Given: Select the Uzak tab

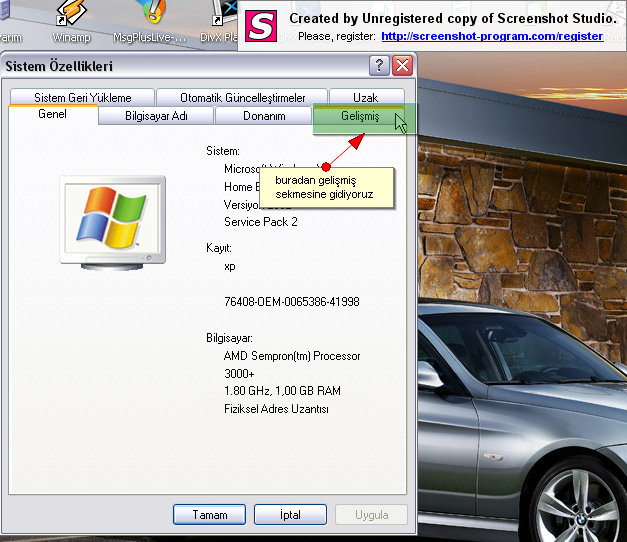Looking at the screenshot, I should pos(365,98).
